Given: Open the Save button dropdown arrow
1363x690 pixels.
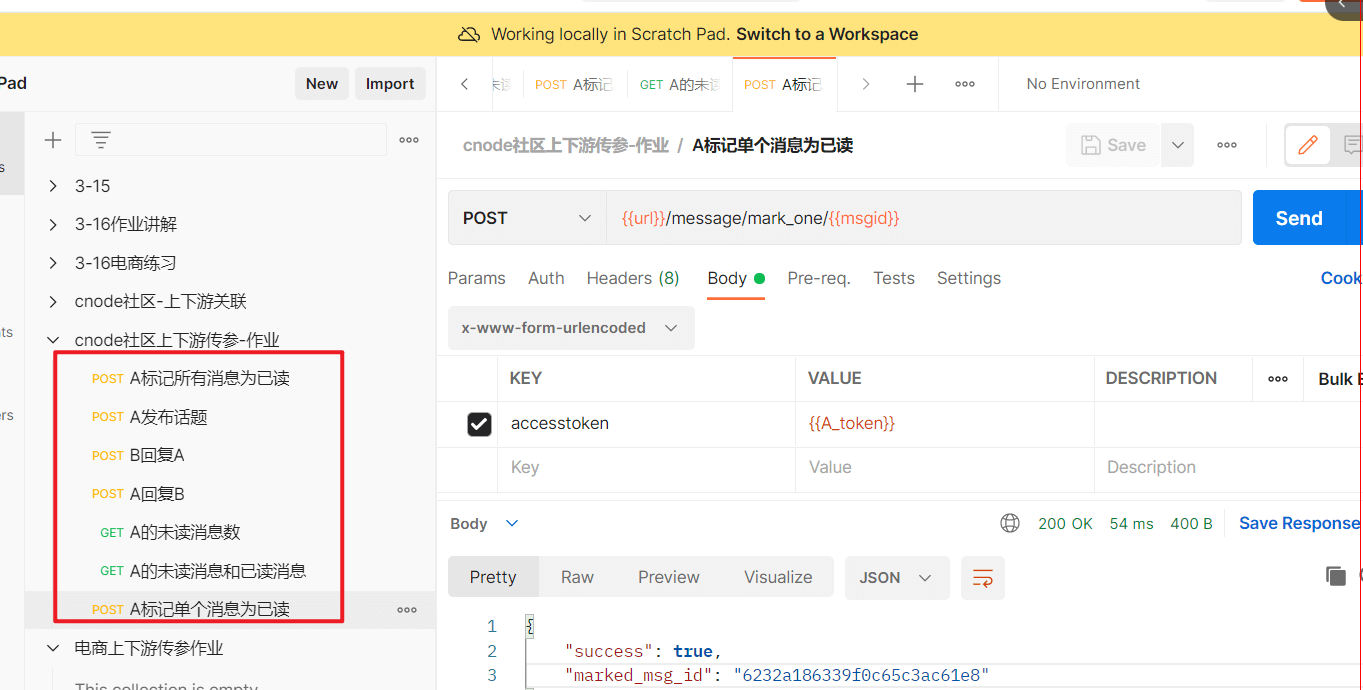Looking at the screenshot, I should (1178, 145).
